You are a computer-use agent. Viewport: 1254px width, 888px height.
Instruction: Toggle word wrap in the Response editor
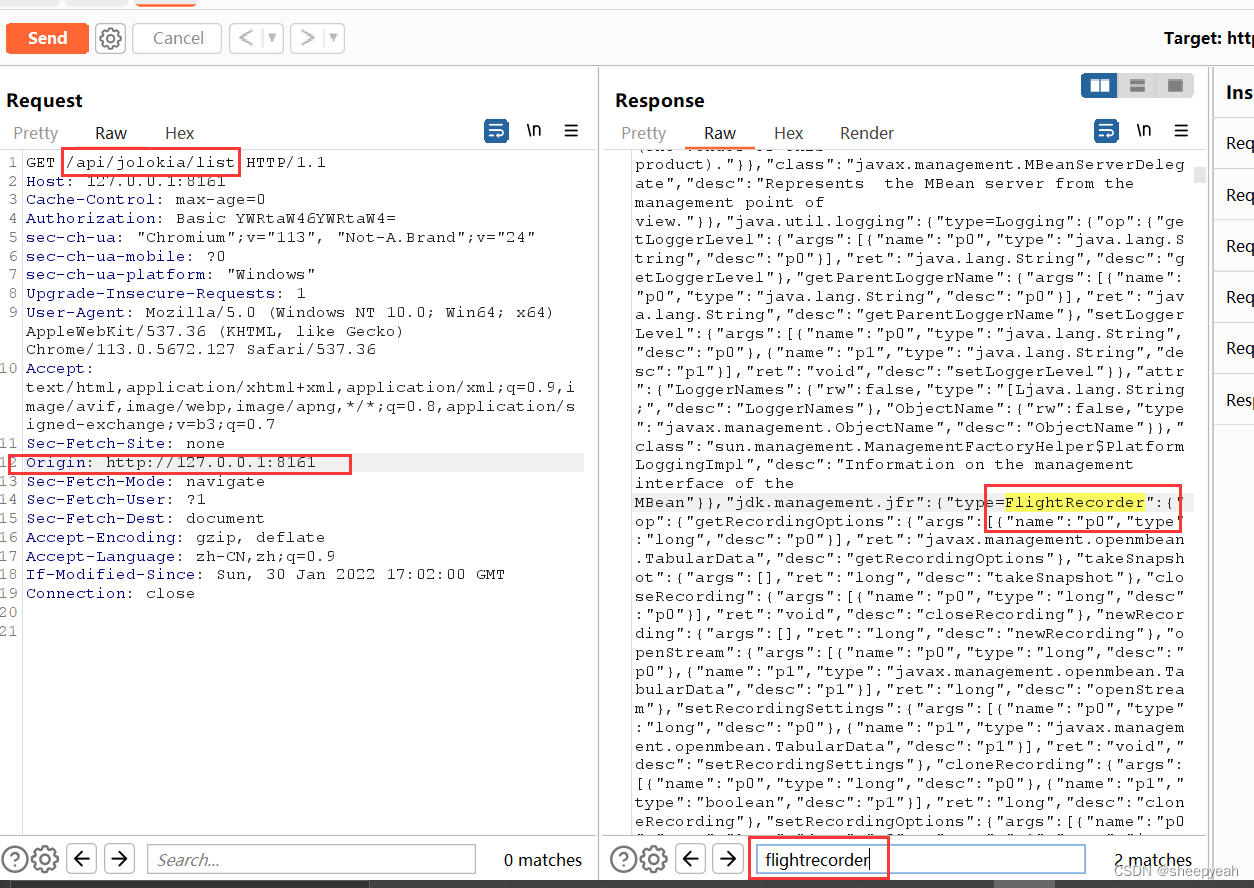[x=1106, y=131]
